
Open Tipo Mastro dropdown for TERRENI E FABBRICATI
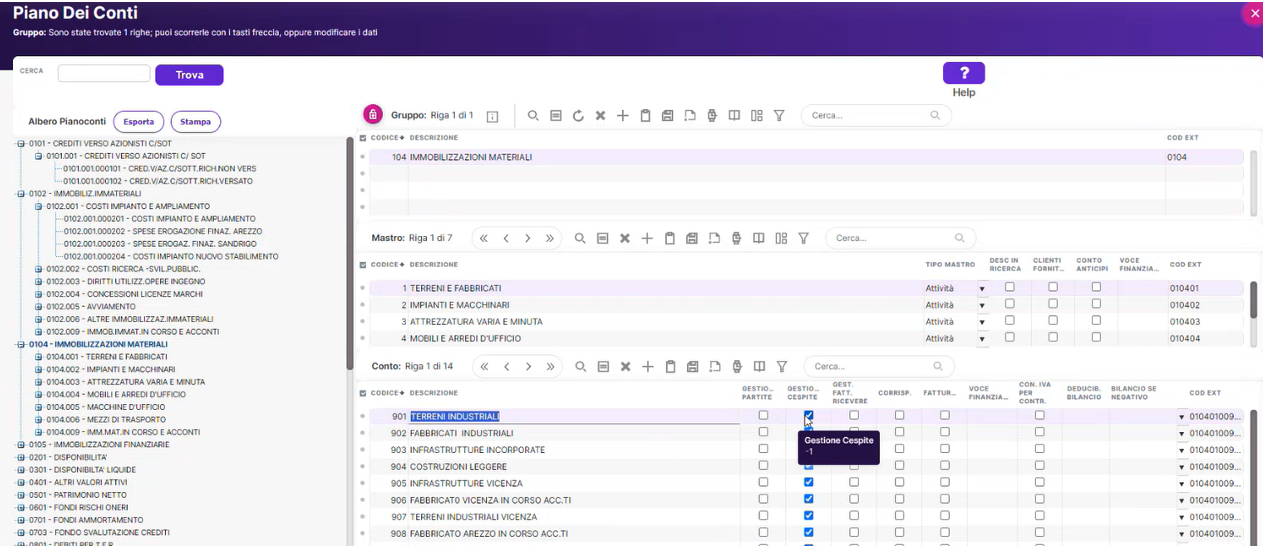click(982, 289)
